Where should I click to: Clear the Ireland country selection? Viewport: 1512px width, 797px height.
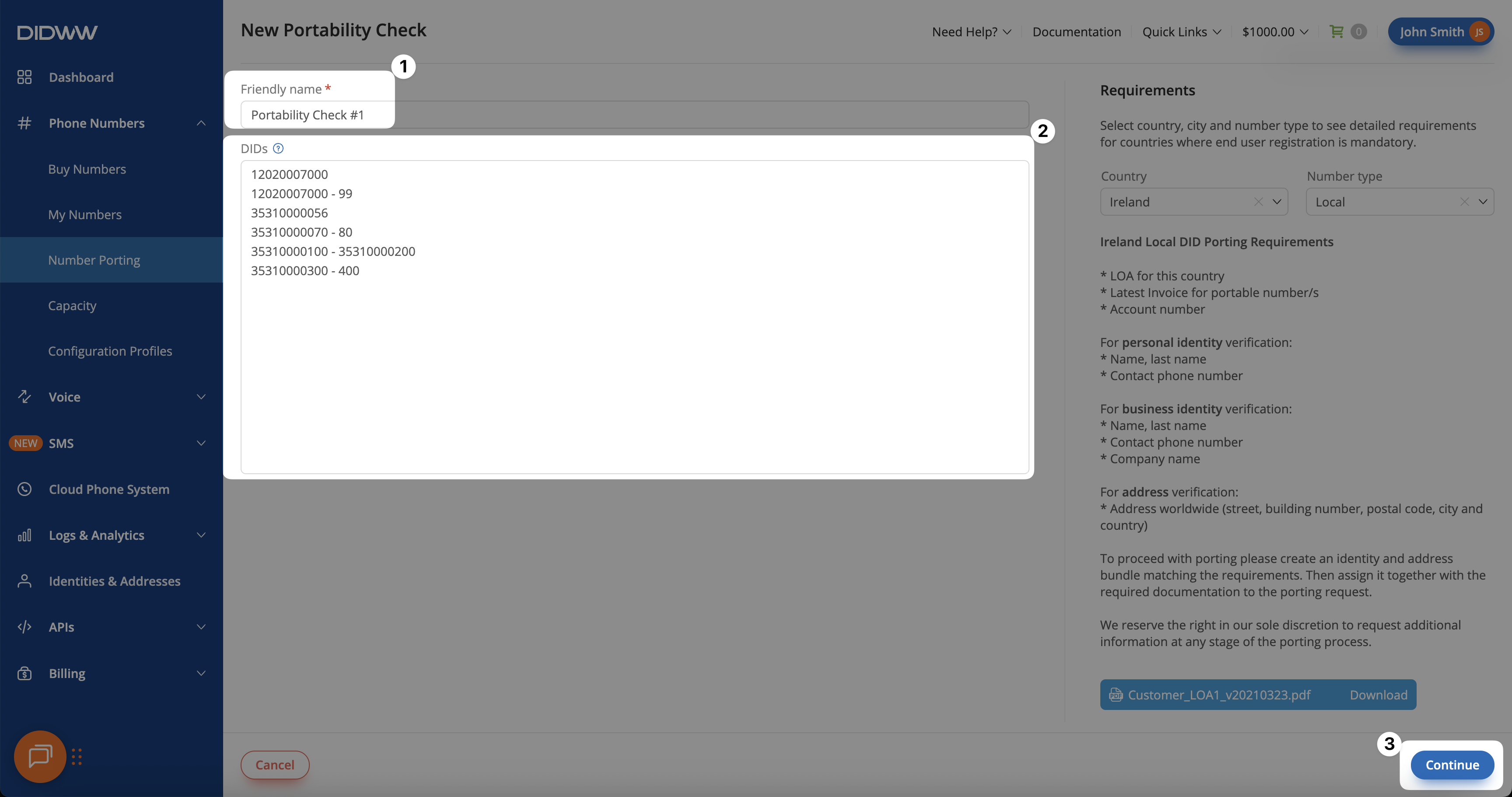1258,202
